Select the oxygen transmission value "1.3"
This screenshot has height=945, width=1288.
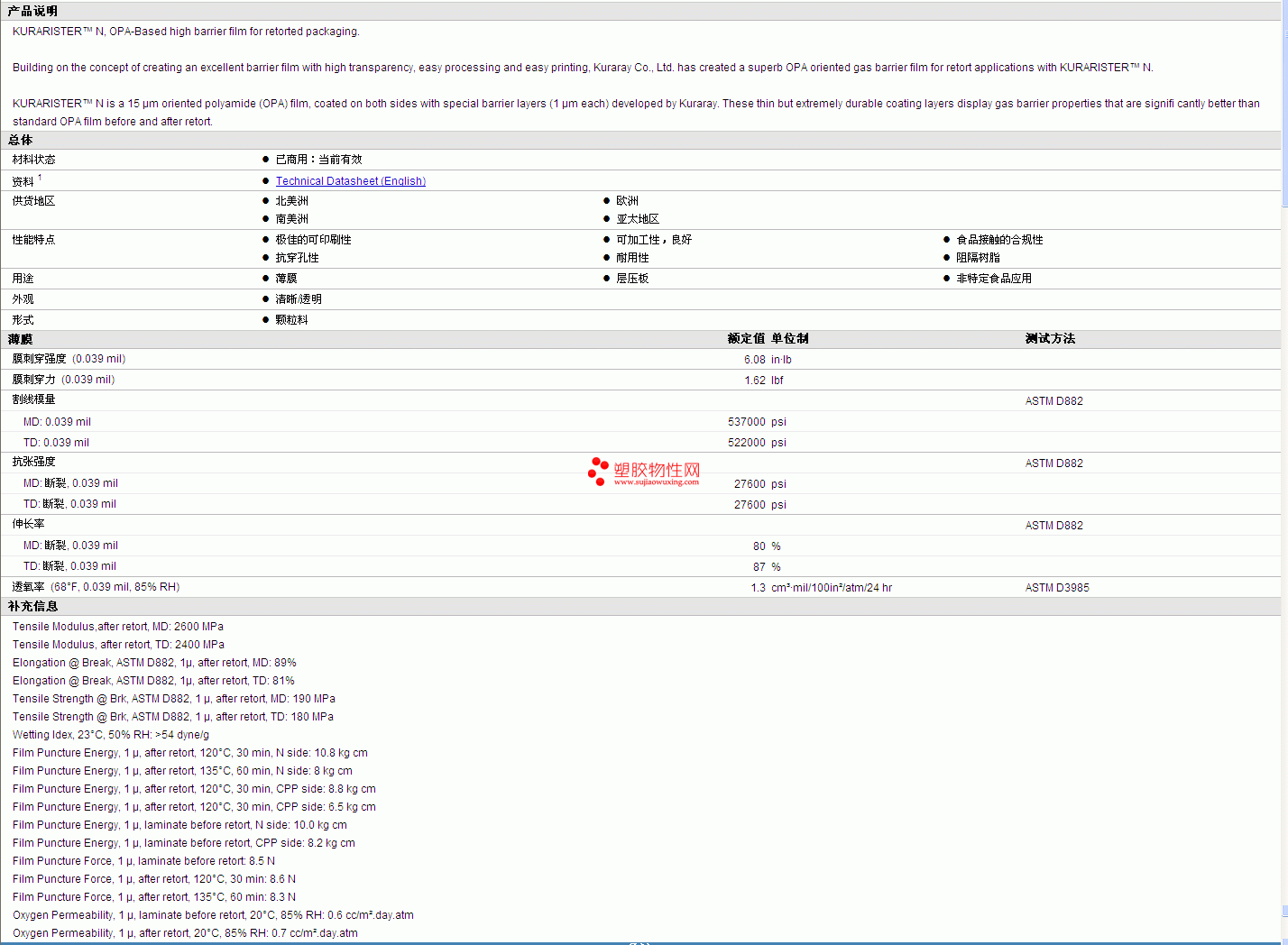pos(759,588)
